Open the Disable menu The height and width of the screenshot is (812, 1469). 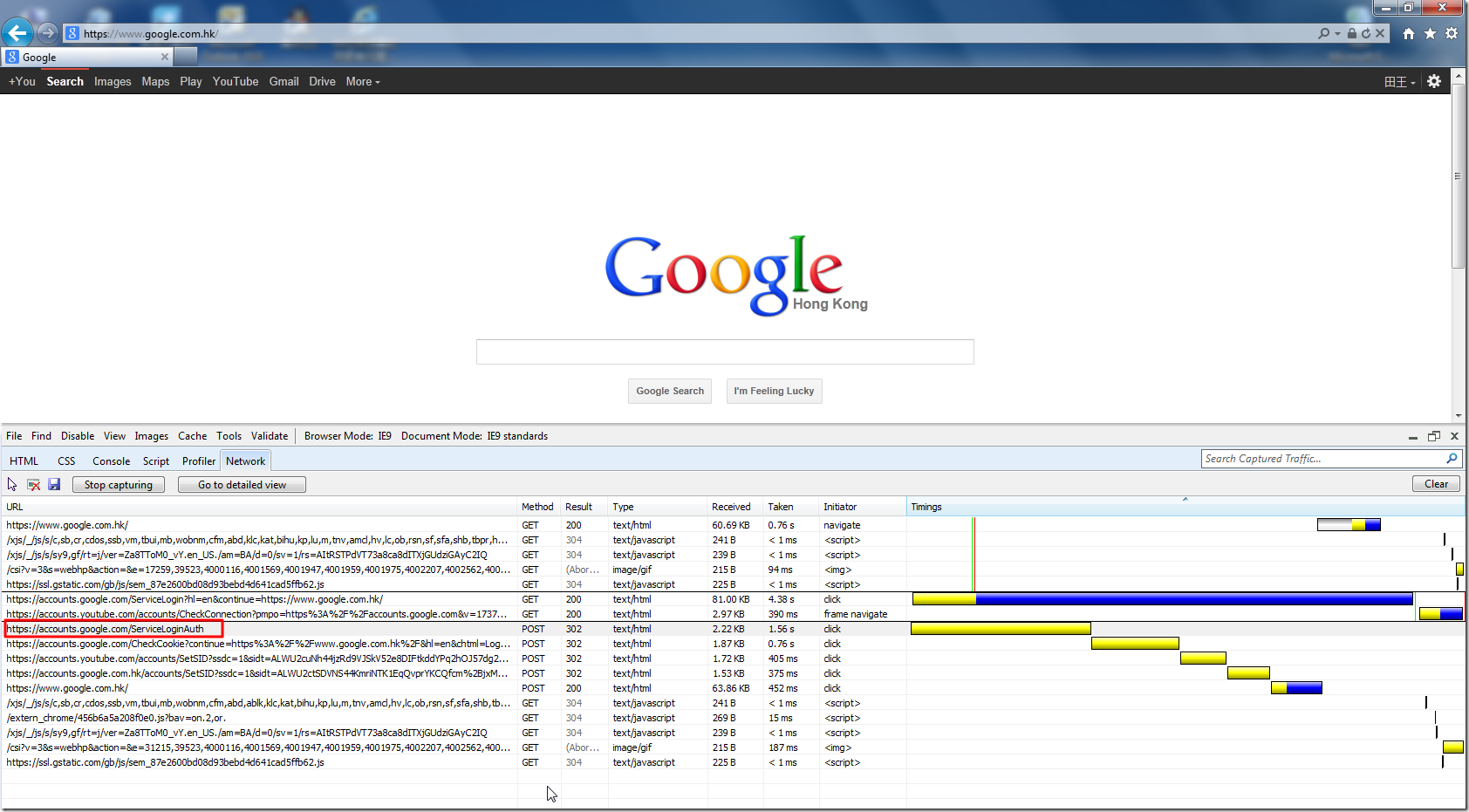click(78, 436)
